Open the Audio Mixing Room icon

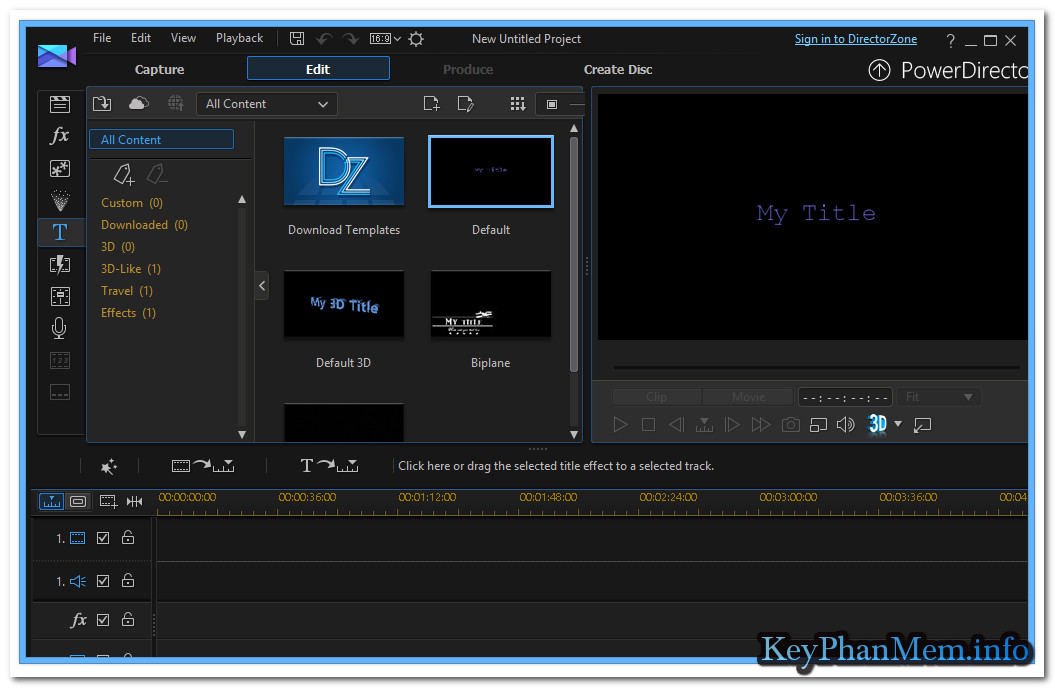pos(60,296)
